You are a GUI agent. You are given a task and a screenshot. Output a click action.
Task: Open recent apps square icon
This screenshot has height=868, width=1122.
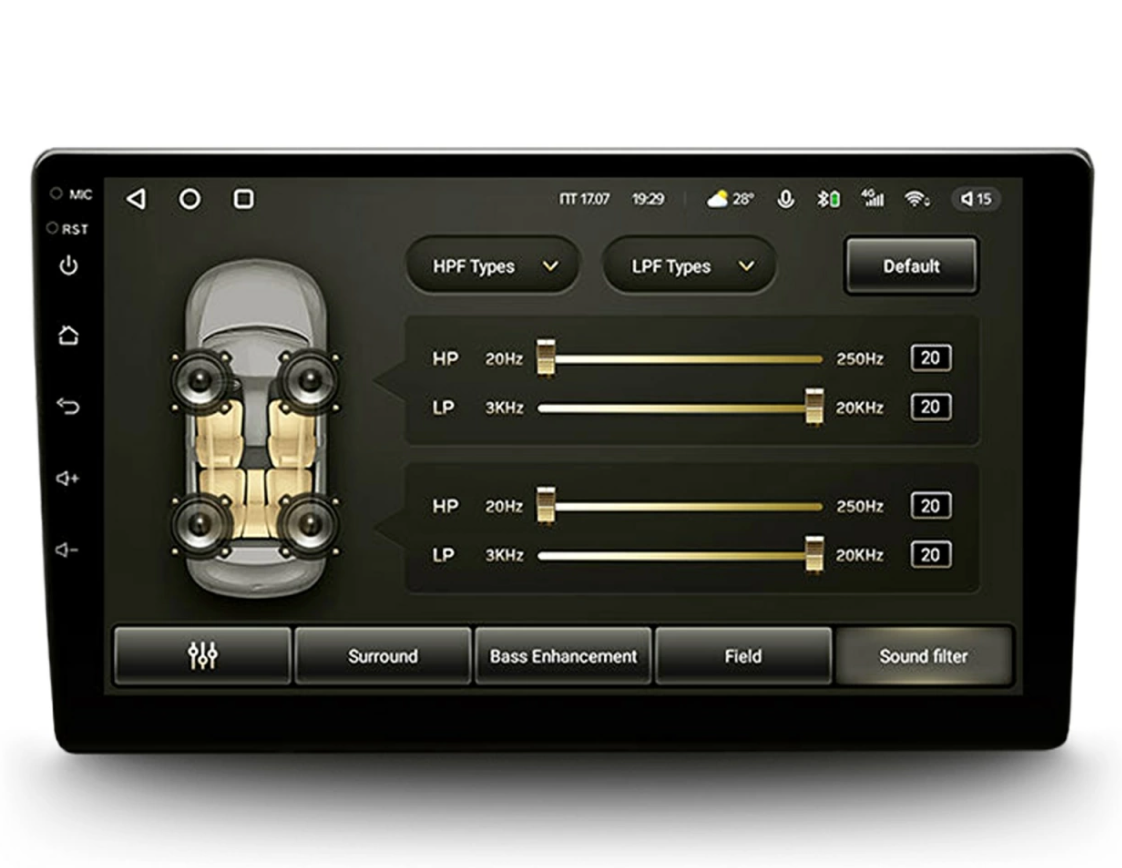click(x=244, y=199)
